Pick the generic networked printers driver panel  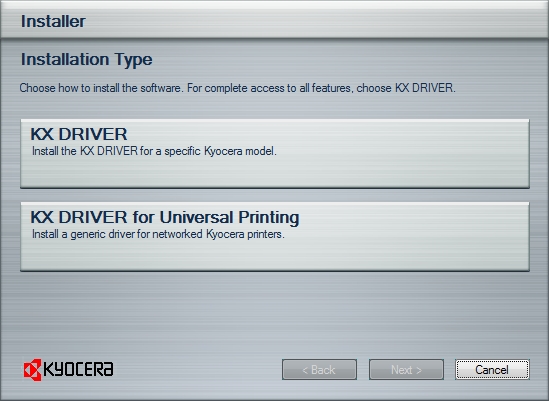coord(275,236)
